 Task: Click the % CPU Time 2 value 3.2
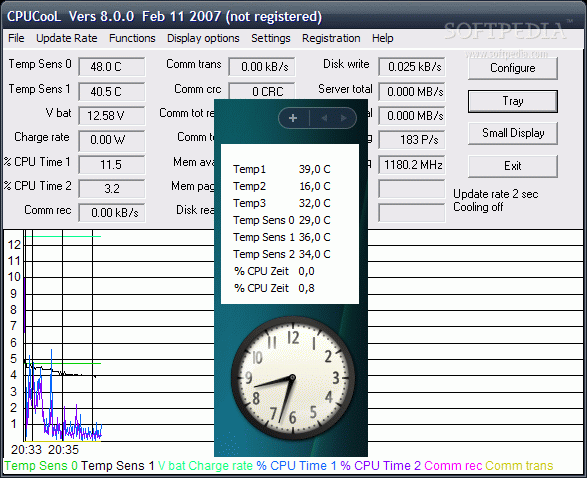coord(112,189)
